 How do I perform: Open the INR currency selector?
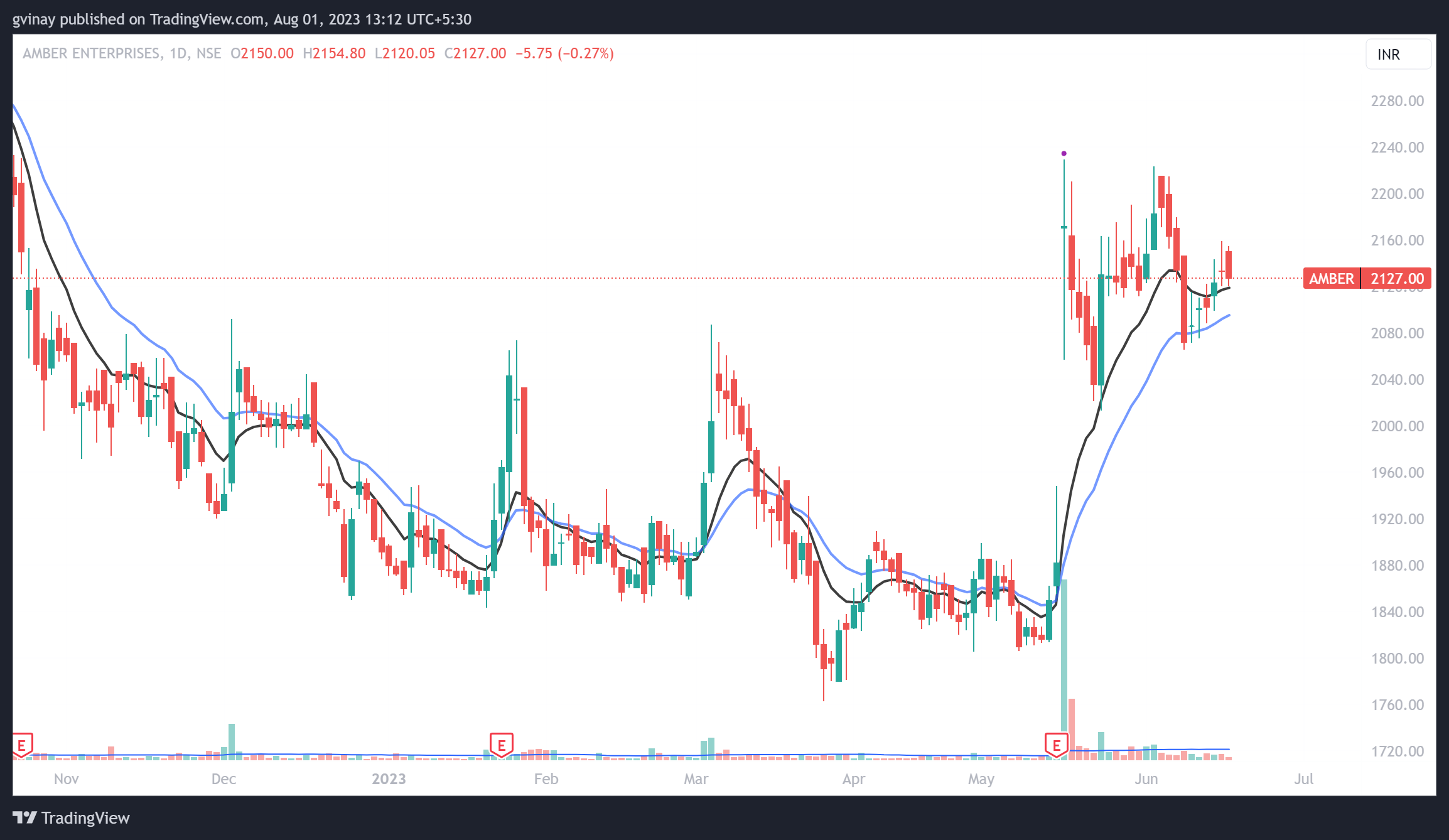(1398, 55)
